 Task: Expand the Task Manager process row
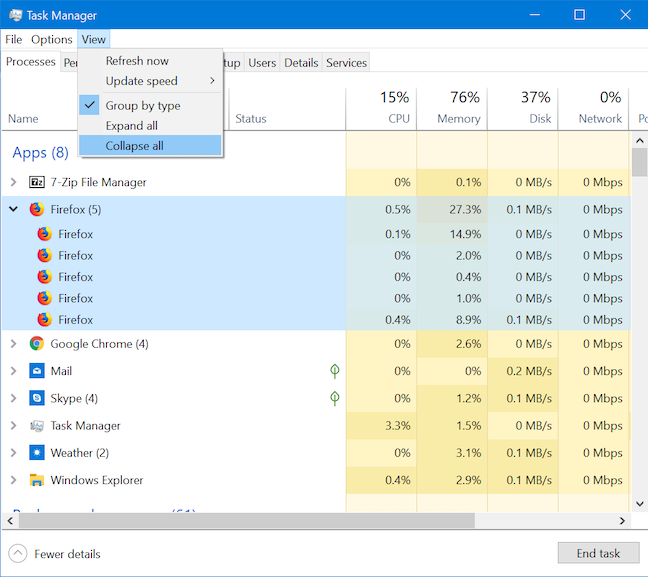(x=13, y=425)
